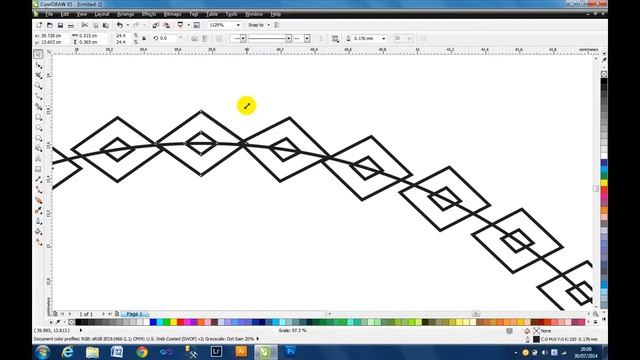This screenshot has width=640, height=360.
Task: Switch to the Page 1 tab
Action: point(134,314)
